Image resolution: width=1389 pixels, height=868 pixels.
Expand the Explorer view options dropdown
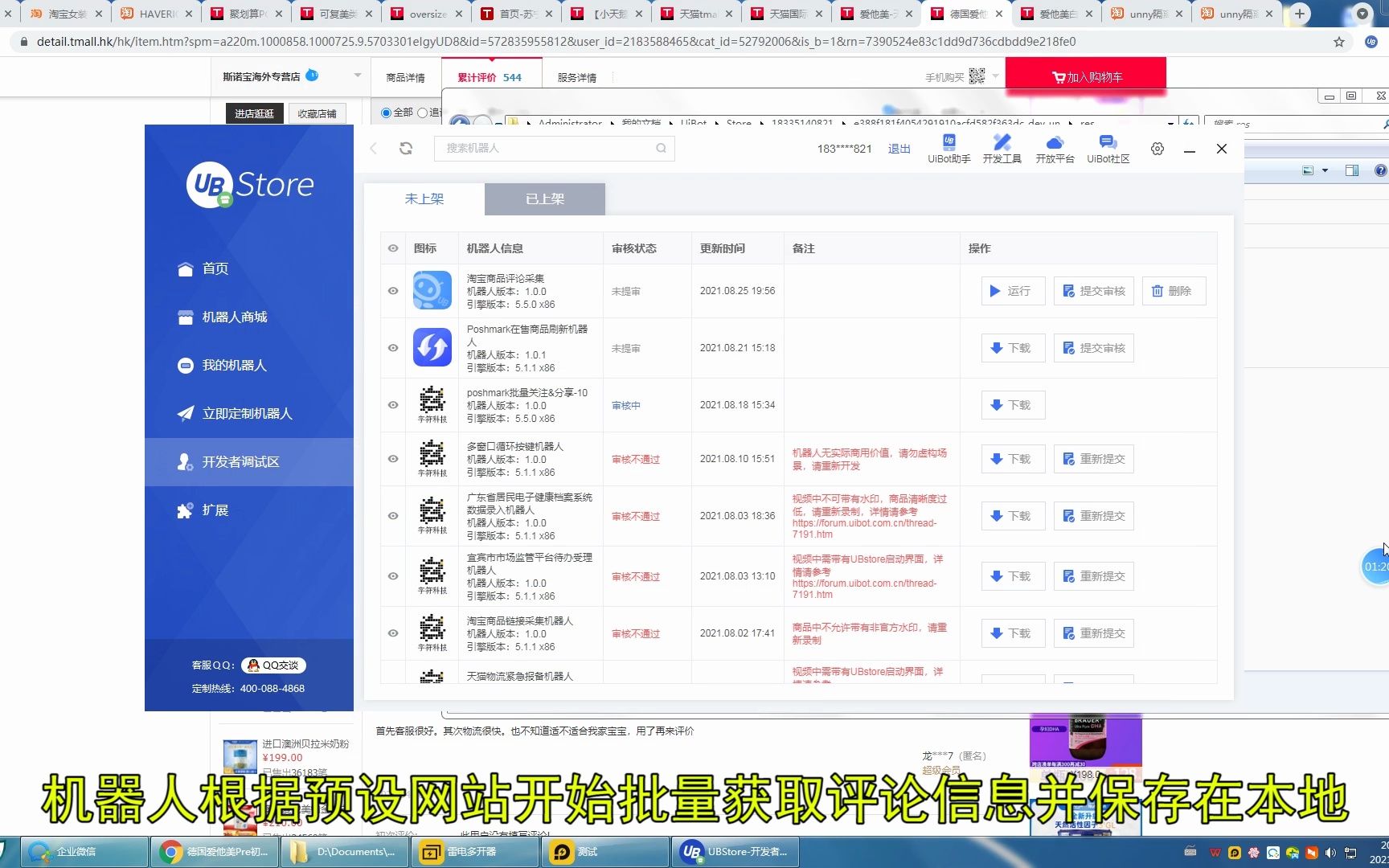1325,170
